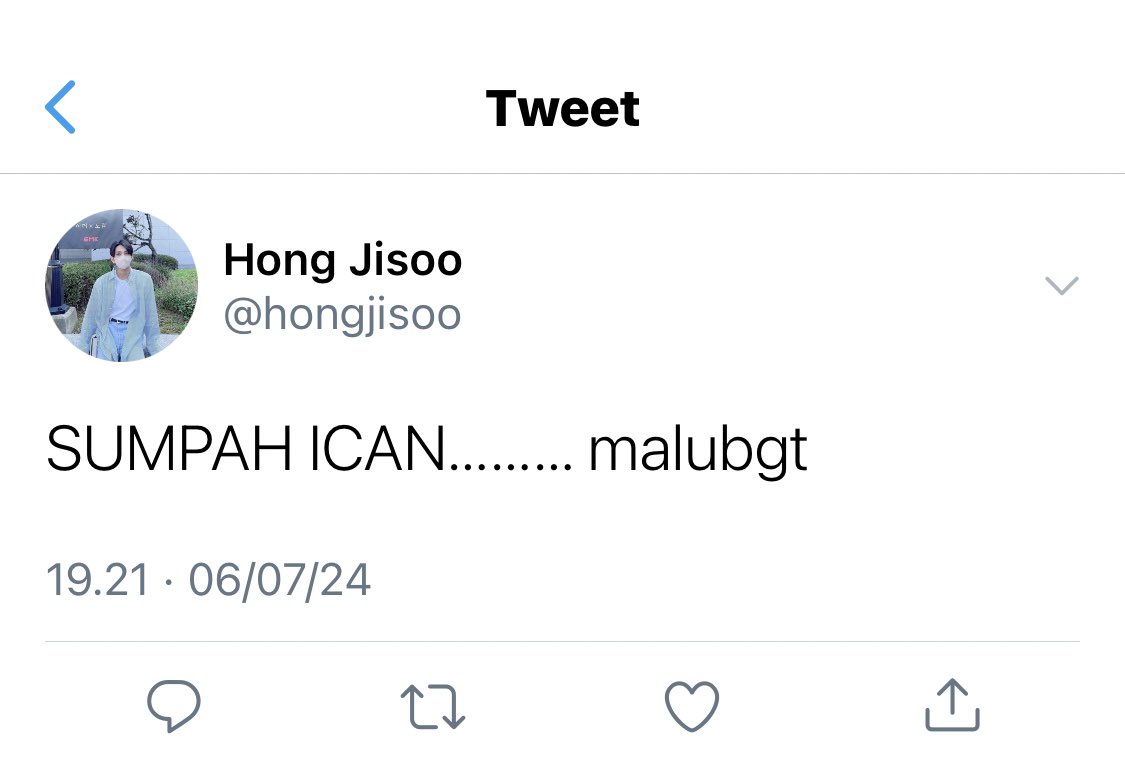Screen dimensions: 1125x771
Task: Click the 19.21 timestamp
Action: click(98, 580)
